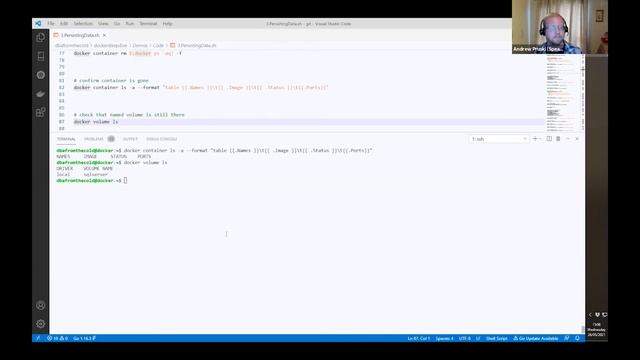Open the Extensions view in activity bar
640x360 pixels.
tap(40, 112)
